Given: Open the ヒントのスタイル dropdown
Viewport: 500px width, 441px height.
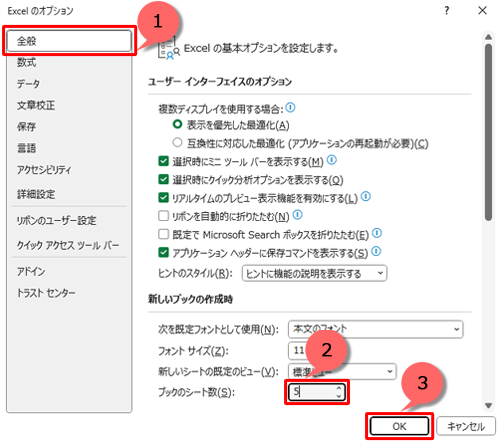Looking at the screenshot, I should tap(314, 273).
